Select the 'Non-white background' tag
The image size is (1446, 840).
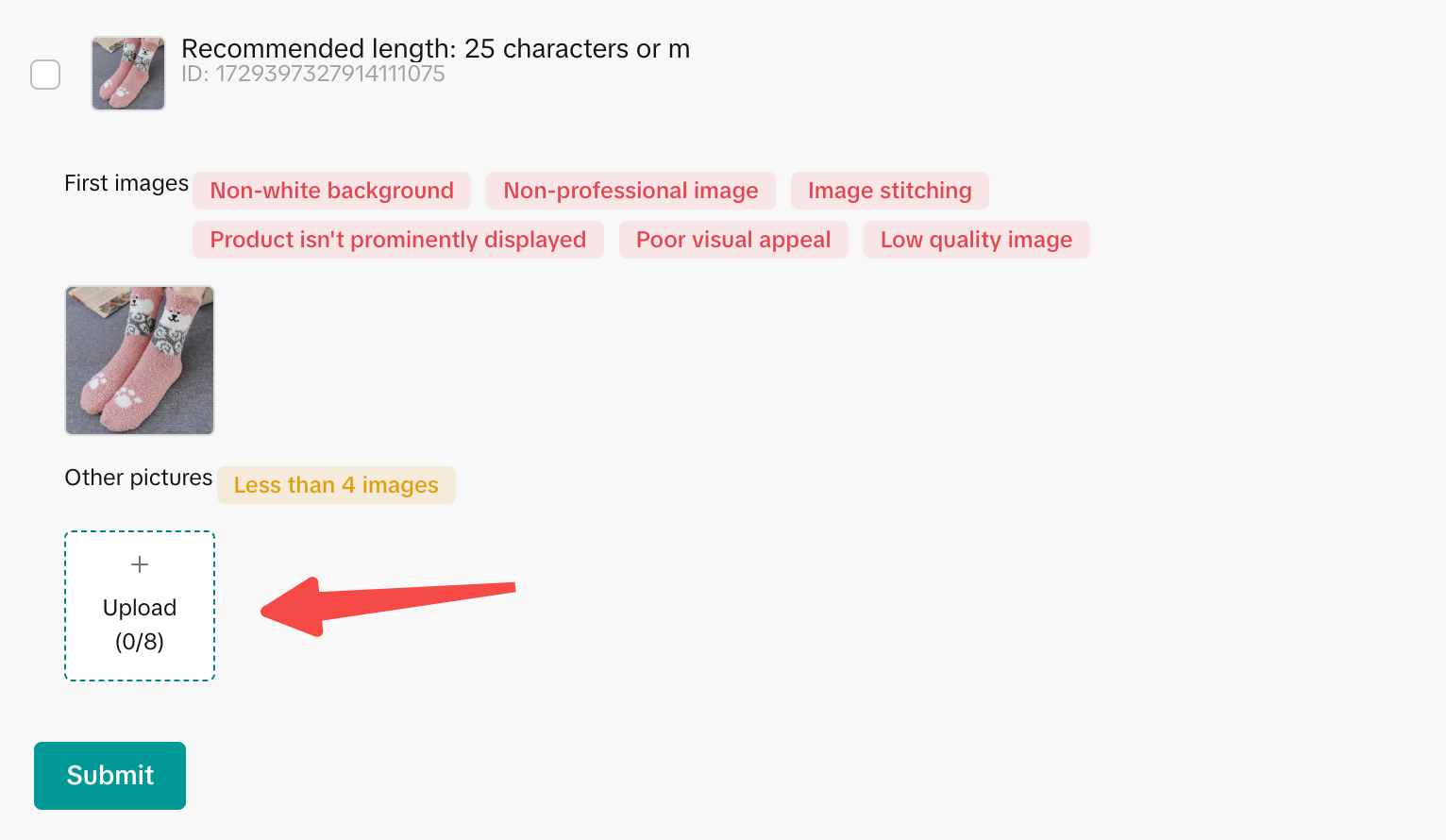(x=331, y=191)
